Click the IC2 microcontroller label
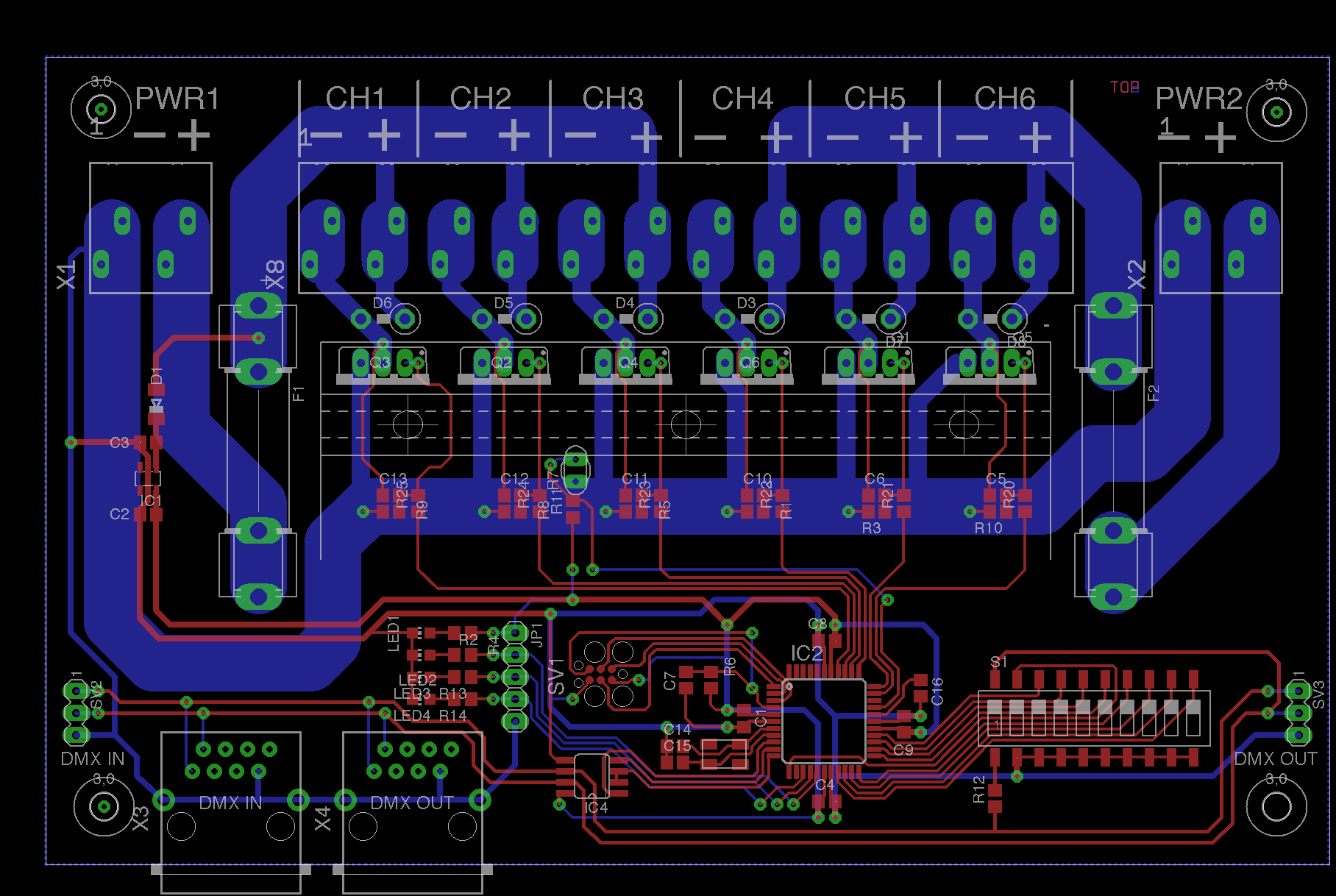This screenshot has width=1336, height=896. [806, 653]
